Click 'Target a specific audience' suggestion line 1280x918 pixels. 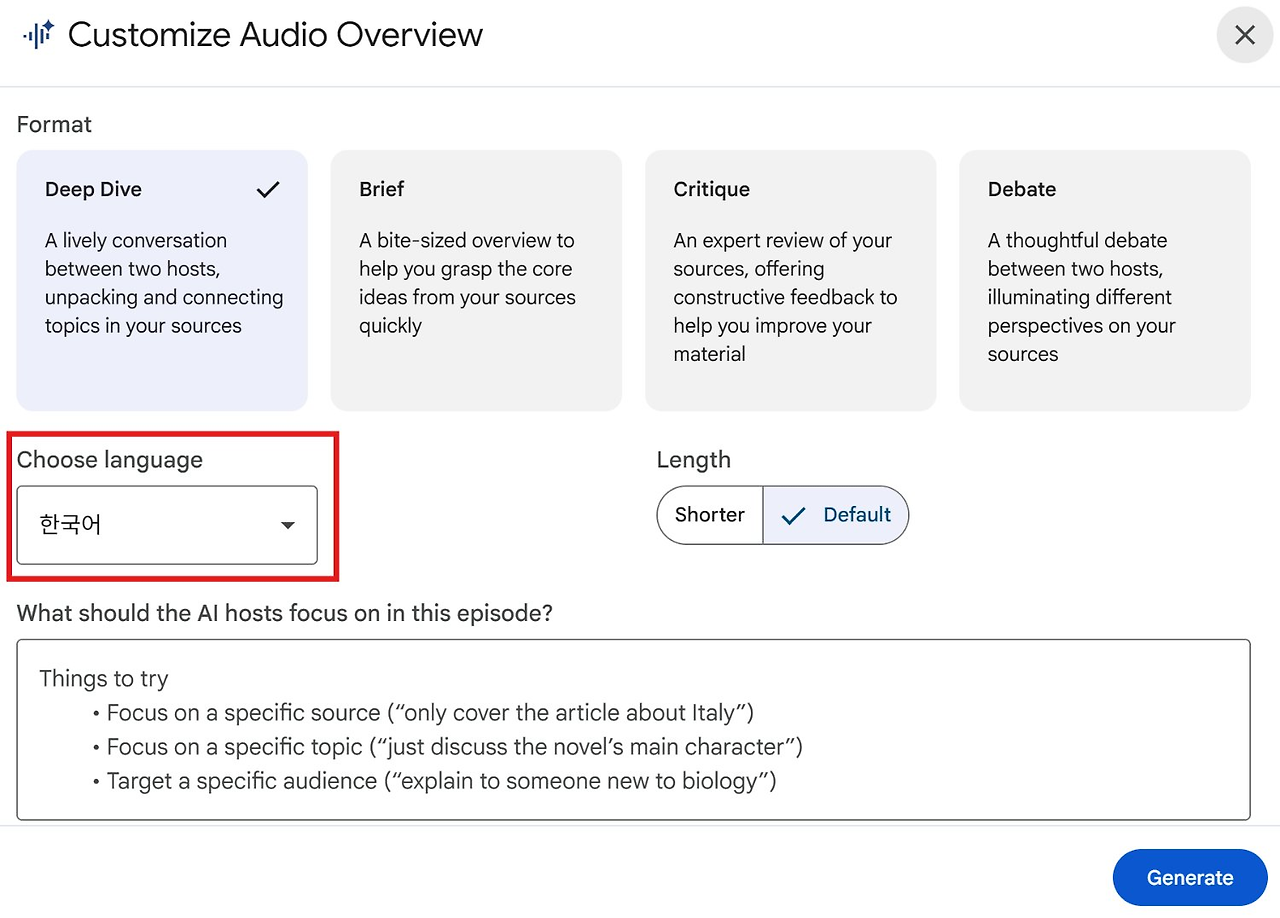(x=434, y=781)
